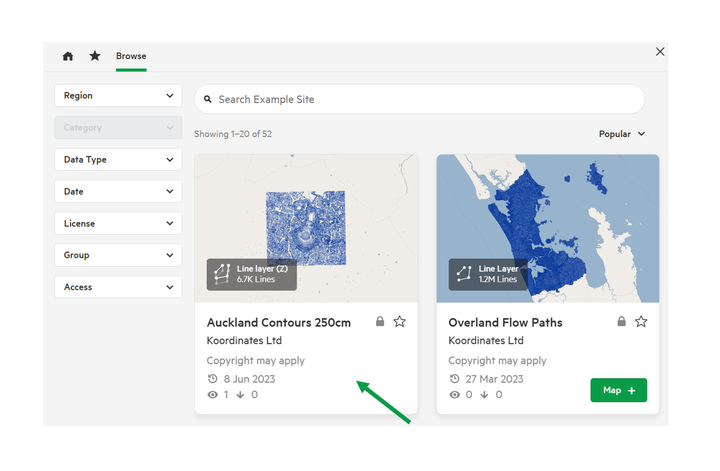Screen dimensions: 720x471
Task: Expand the License filter dropdown
Action: [x=118, y=224]
